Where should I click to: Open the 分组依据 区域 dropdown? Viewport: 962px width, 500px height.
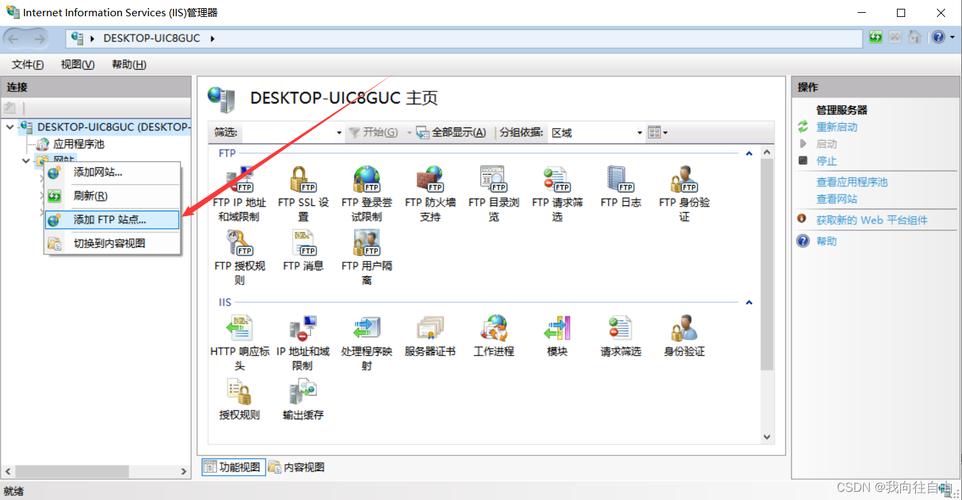tap(597, 133)
